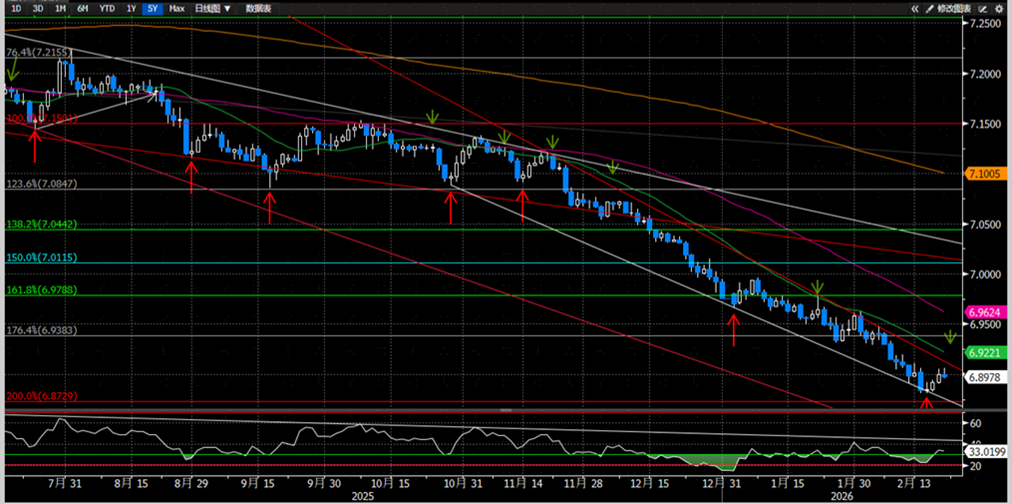
Task: Select the 100.0% Fibonacci level label
Action: click(x=41, y=119)
